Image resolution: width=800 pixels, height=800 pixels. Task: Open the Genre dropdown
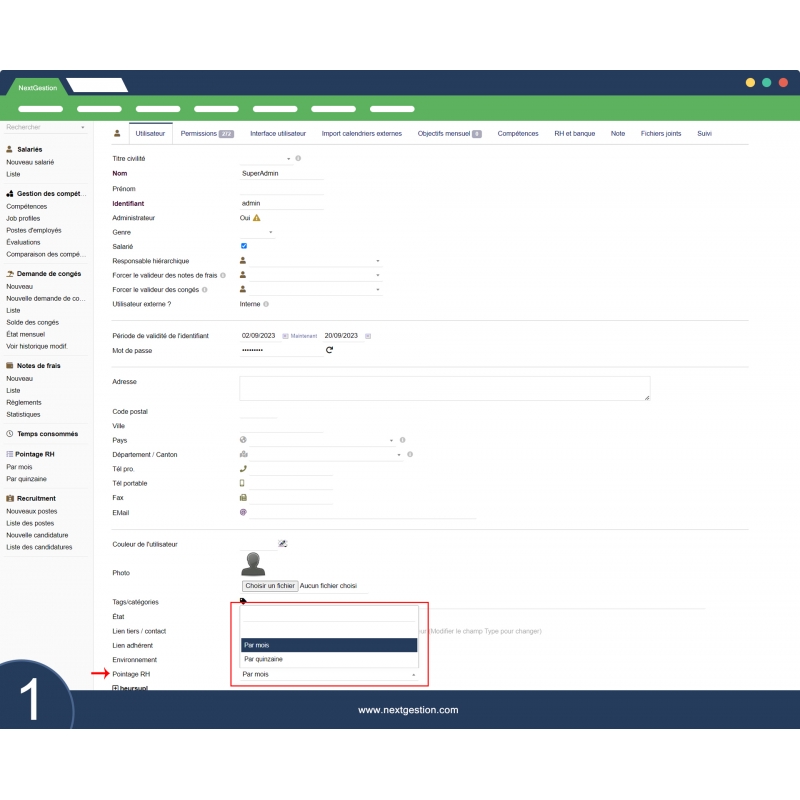[270, 232]
